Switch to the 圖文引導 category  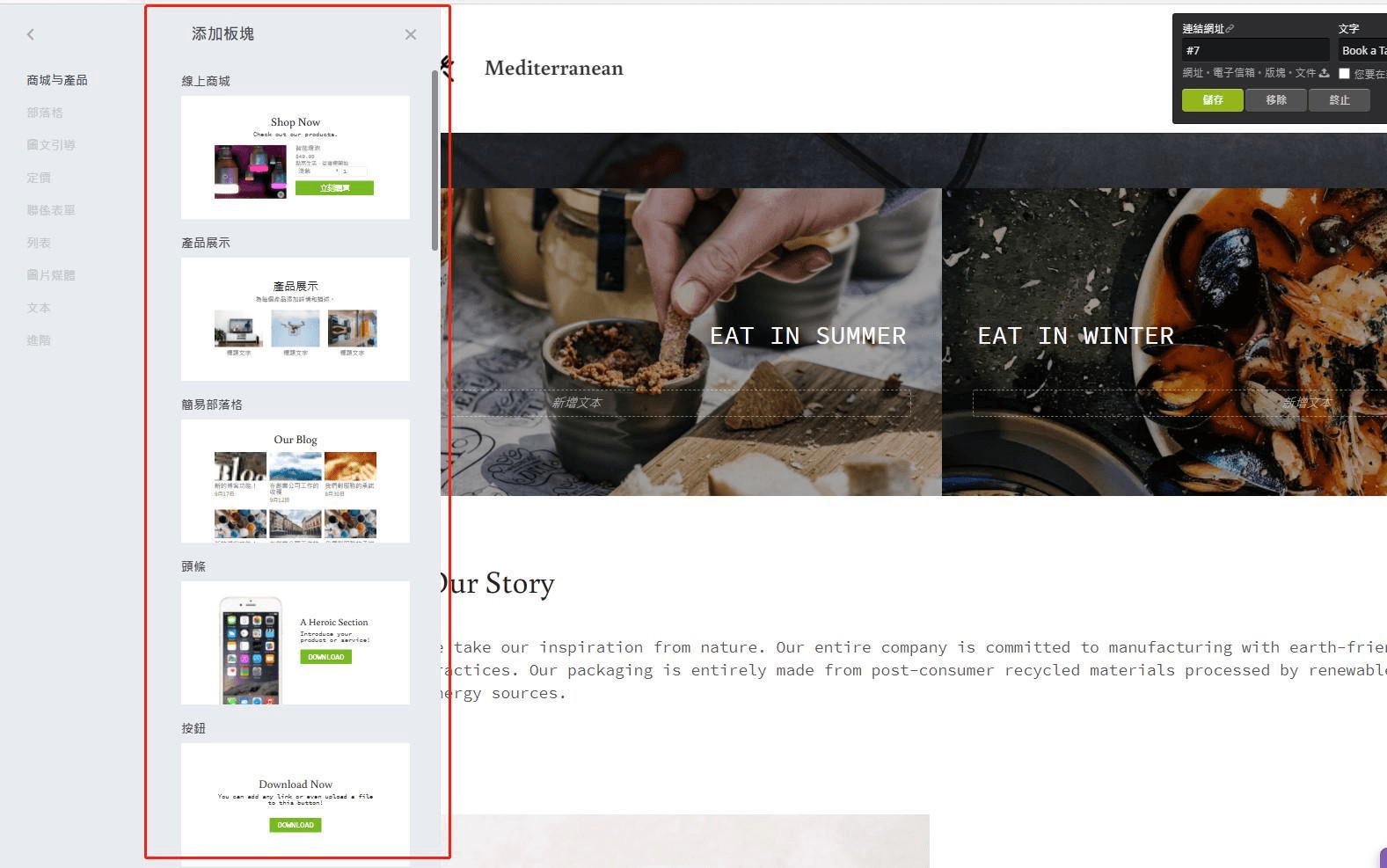tap(51, 145)
